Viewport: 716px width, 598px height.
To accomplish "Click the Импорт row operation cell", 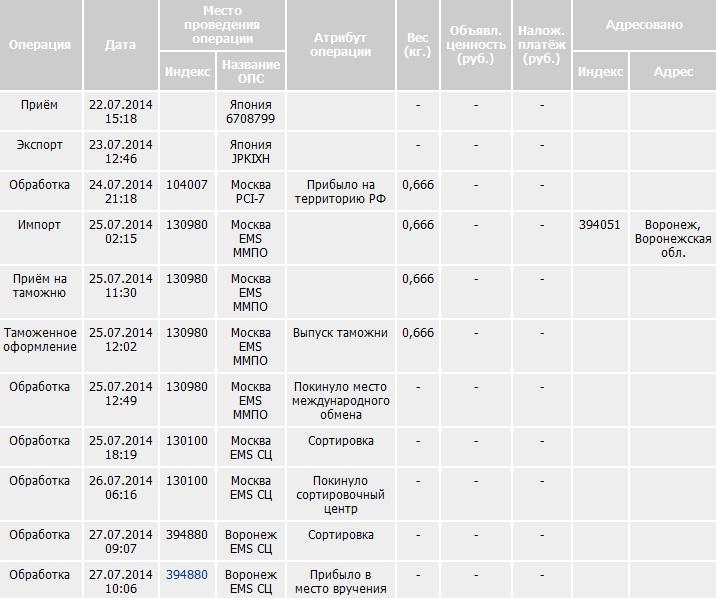I will pos(41,238).
